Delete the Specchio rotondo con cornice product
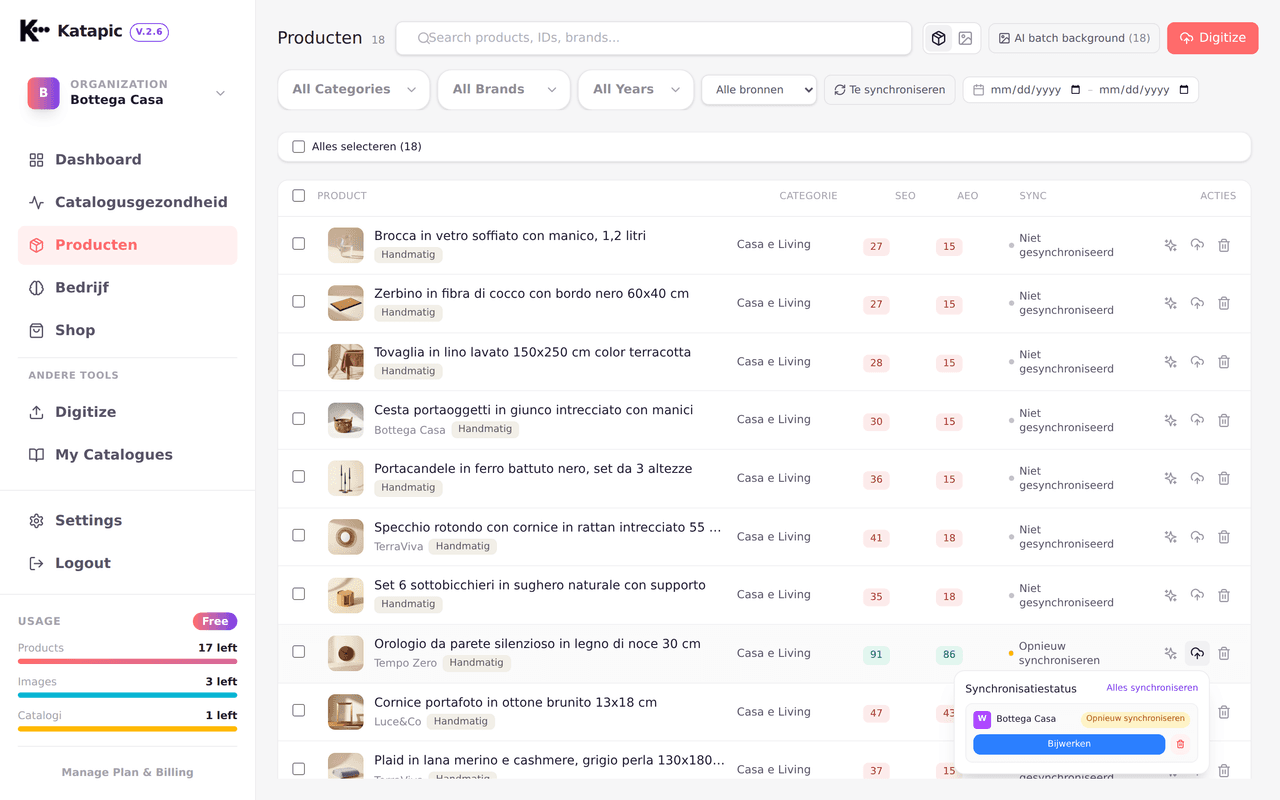This screenshot has width=1280, height=800. 1224,537
